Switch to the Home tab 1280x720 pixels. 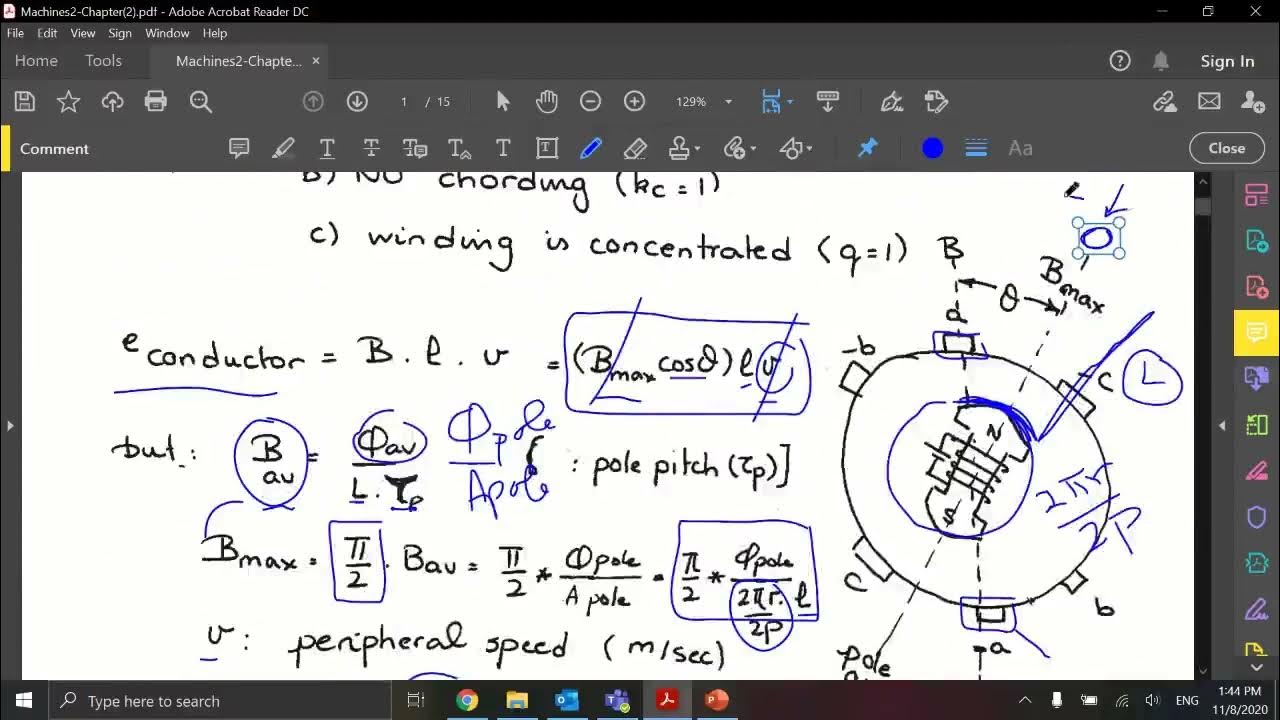[x=36, y=61]
